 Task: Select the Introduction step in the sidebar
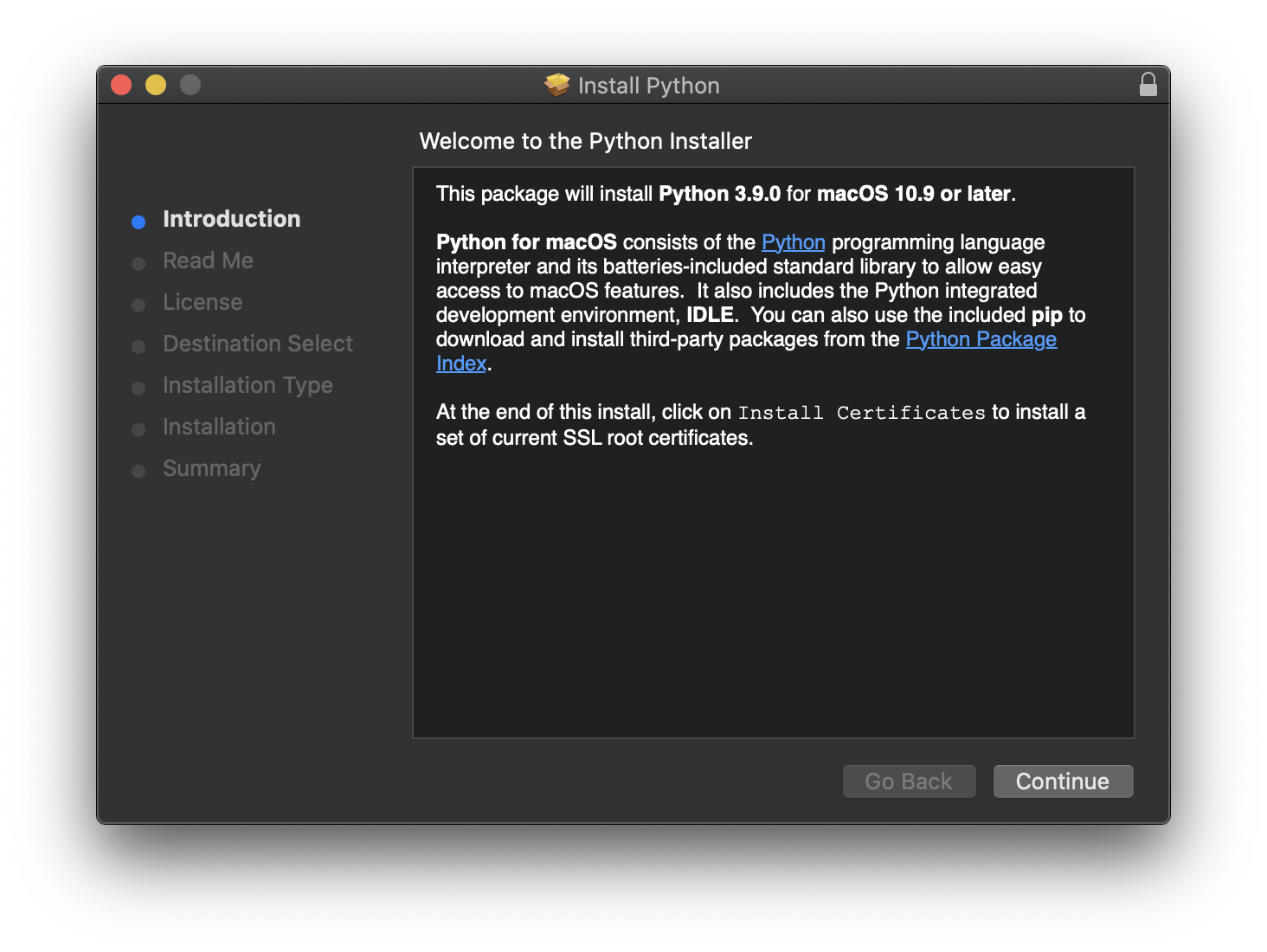[230, 219]
